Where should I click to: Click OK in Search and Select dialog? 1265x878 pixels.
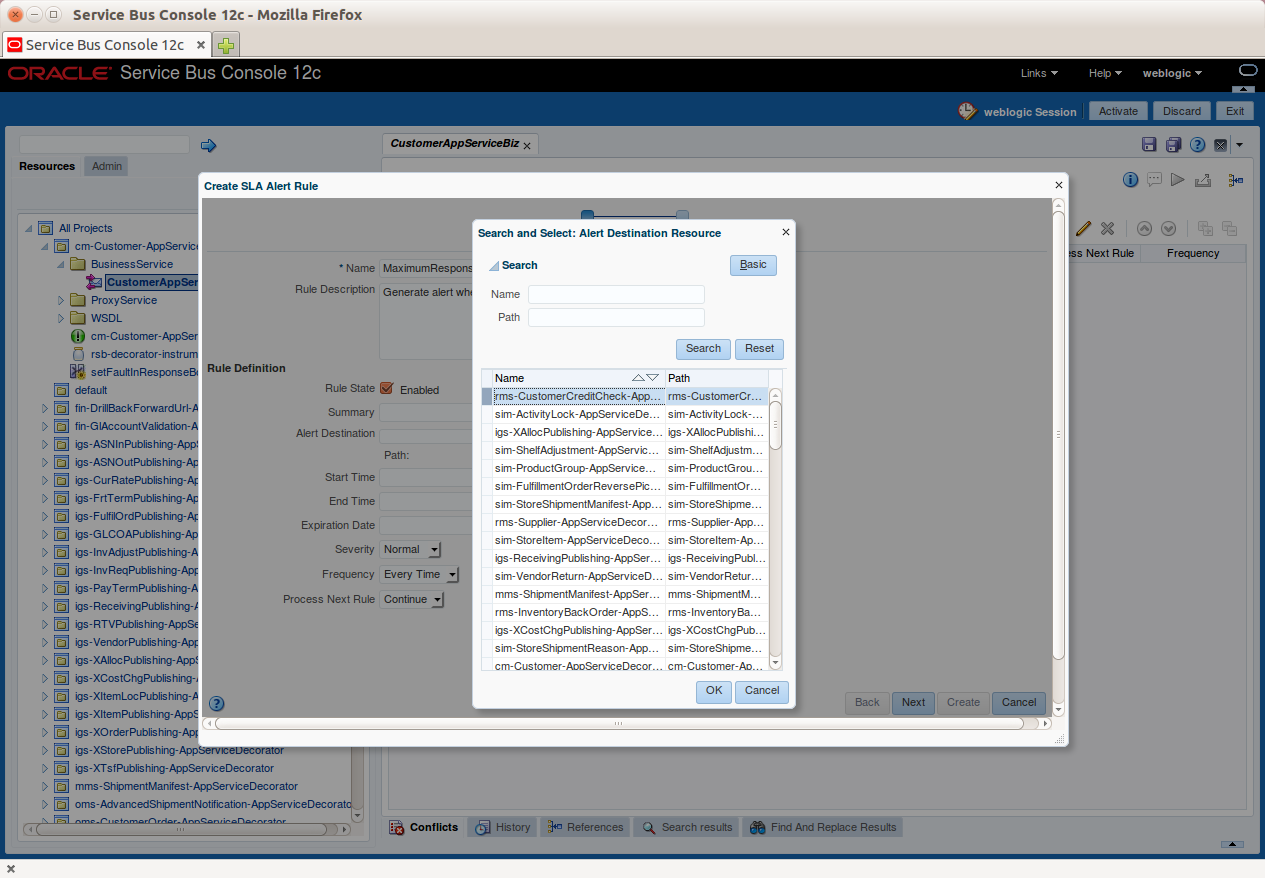pos(714,691)
